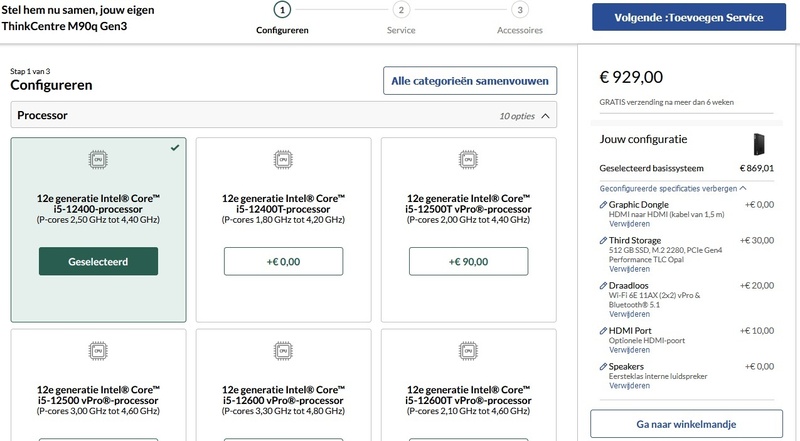Click the HDMI Port +€ 10,00 price

click(757, 331)
